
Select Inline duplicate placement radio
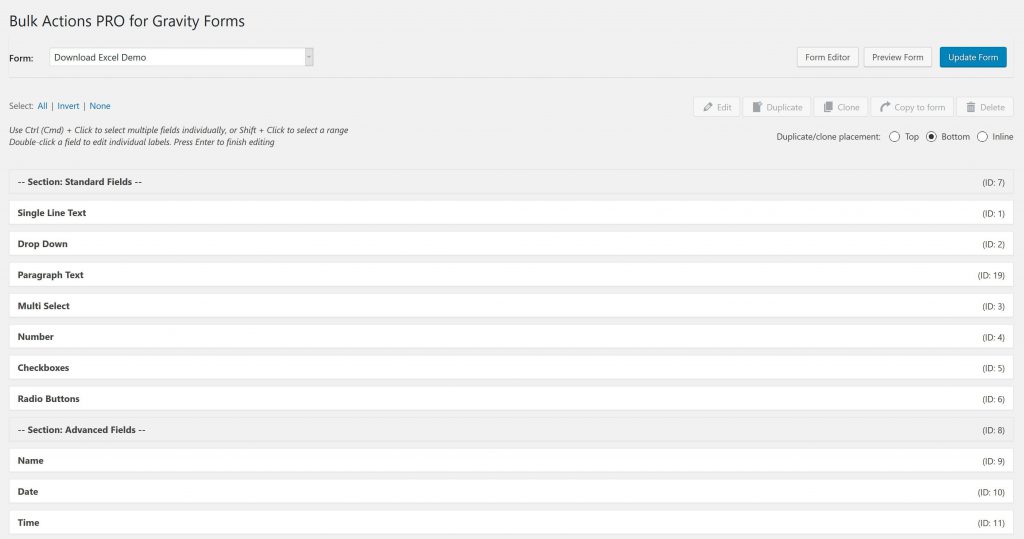[982, 137]
